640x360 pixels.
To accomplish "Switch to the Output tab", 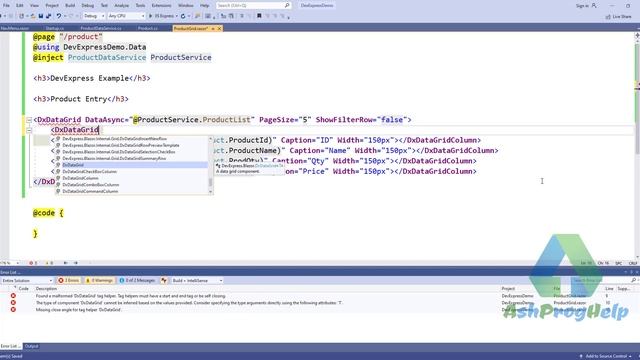I will (31, 346).
